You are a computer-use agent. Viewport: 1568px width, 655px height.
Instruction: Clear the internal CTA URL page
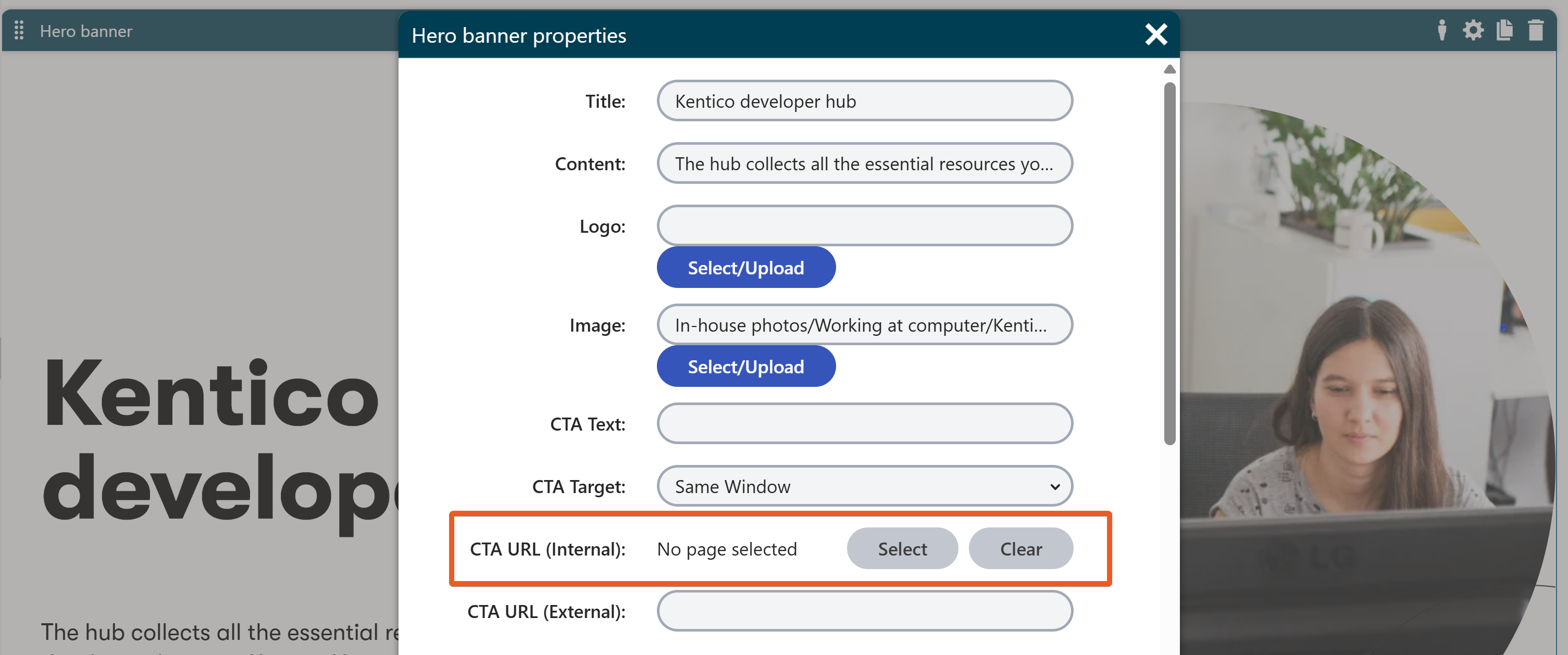point(1020,549)
